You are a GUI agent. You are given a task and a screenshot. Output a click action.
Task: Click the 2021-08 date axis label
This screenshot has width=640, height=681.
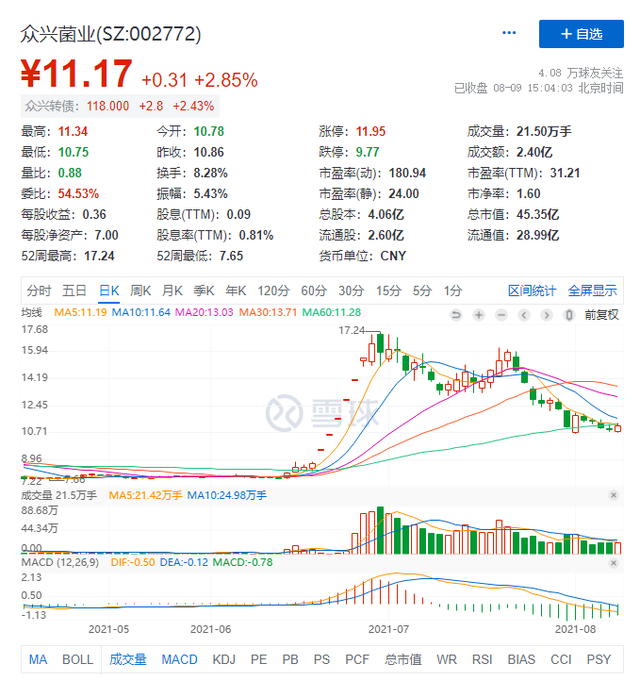pyautogui.click(x=575, y=629)
